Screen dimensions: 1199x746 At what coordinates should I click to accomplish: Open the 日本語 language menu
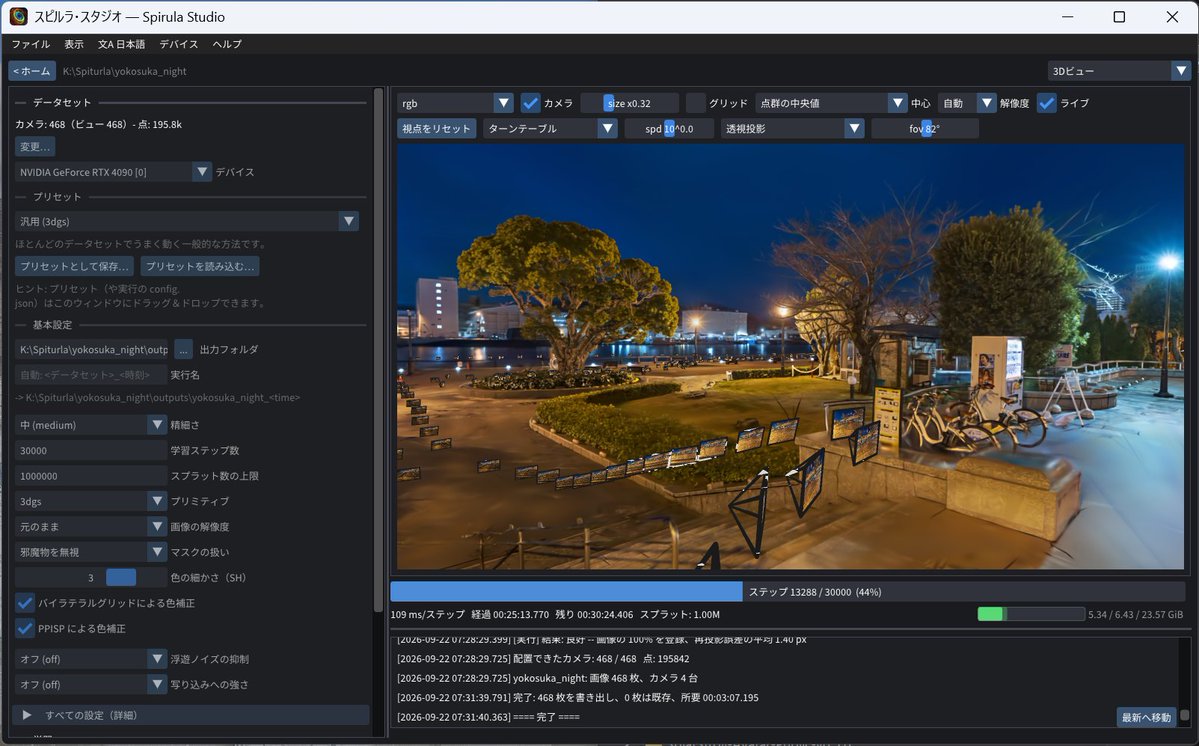pos(122,44)
